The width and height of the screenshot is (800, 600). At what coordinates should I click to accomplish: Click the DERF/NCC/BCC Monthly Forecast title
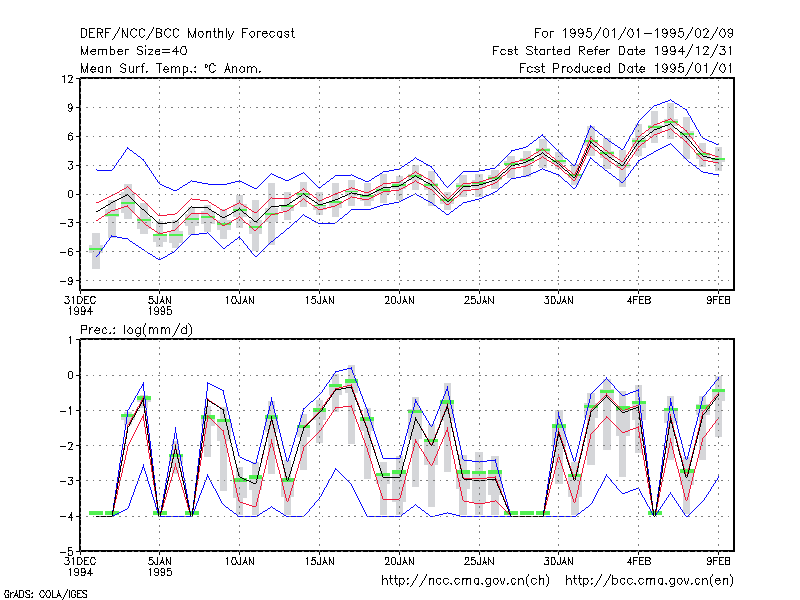187,34
